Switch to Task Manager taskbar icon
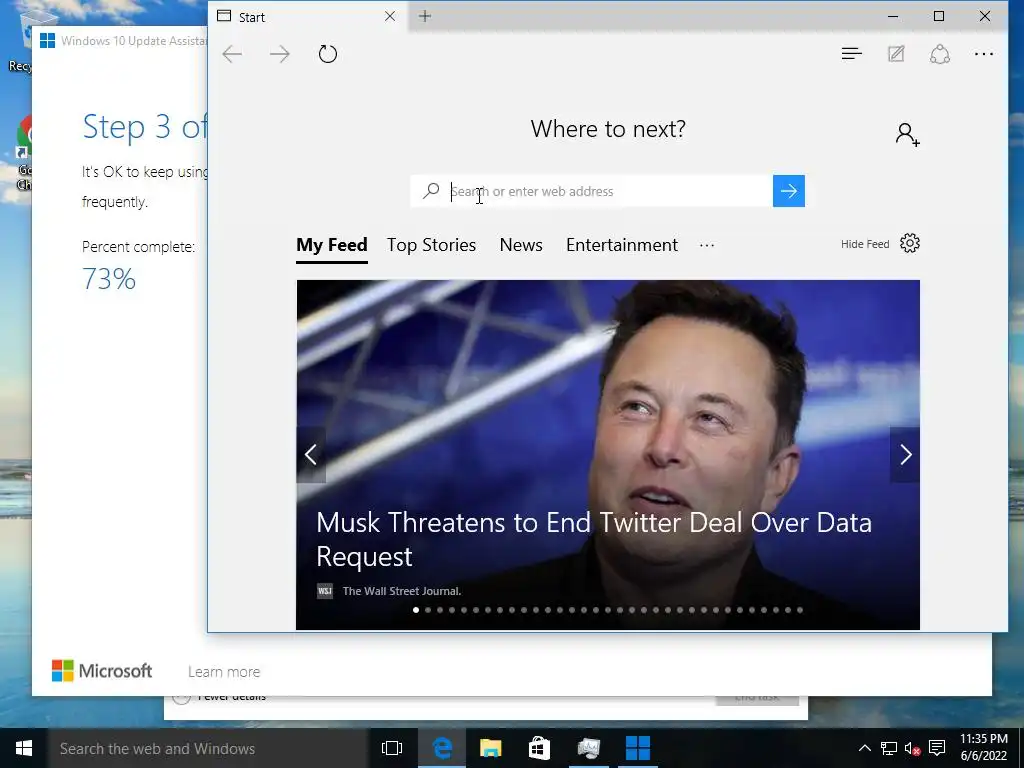The image size is (1024, 768). pyautogui.click(x=588, y=748)
